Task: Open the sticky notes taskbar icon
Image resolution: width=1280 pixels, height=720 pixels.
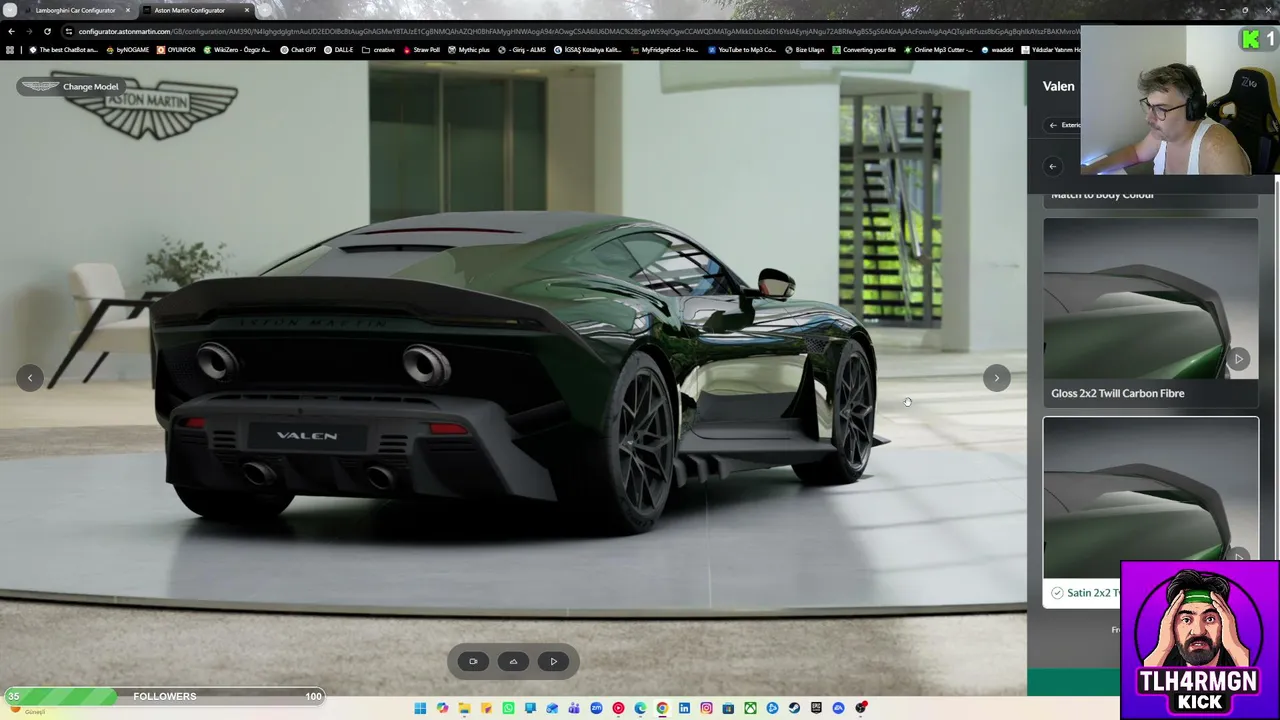Action: (486, 708)
